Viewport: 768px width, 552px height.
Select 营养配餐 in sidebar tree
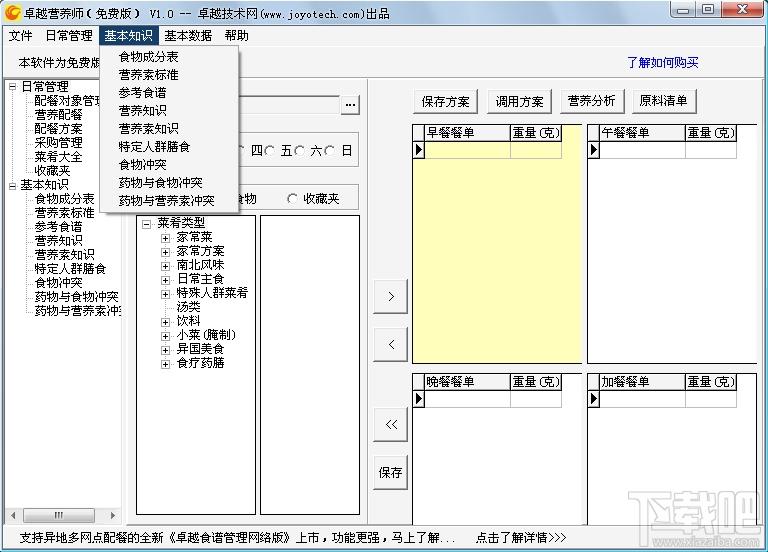[58, 115]
